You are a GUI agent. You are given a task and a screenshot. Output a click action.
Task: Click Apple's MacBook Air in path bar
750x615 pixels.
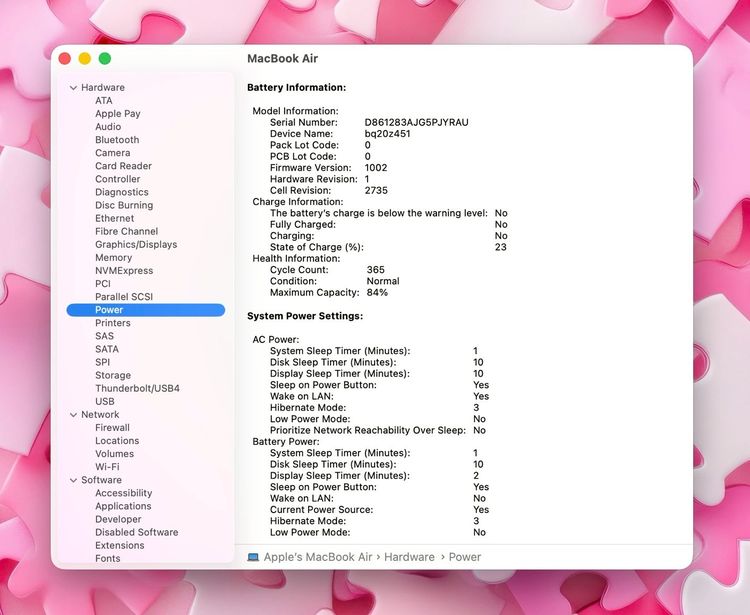click(x=318, y=557)
